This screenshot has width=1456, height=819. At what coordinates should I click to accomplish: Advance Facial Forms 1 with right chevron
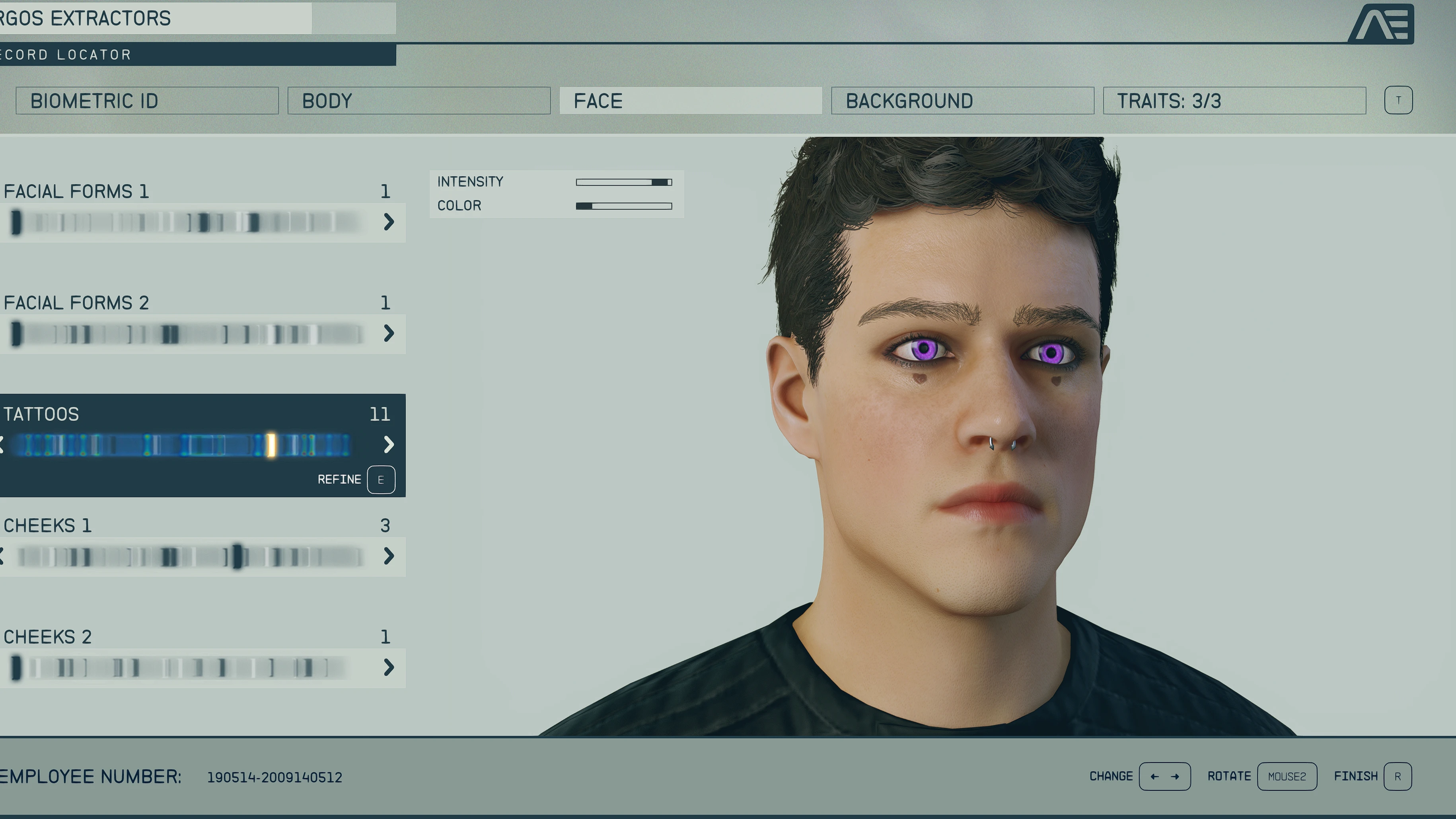click(388, 222)
